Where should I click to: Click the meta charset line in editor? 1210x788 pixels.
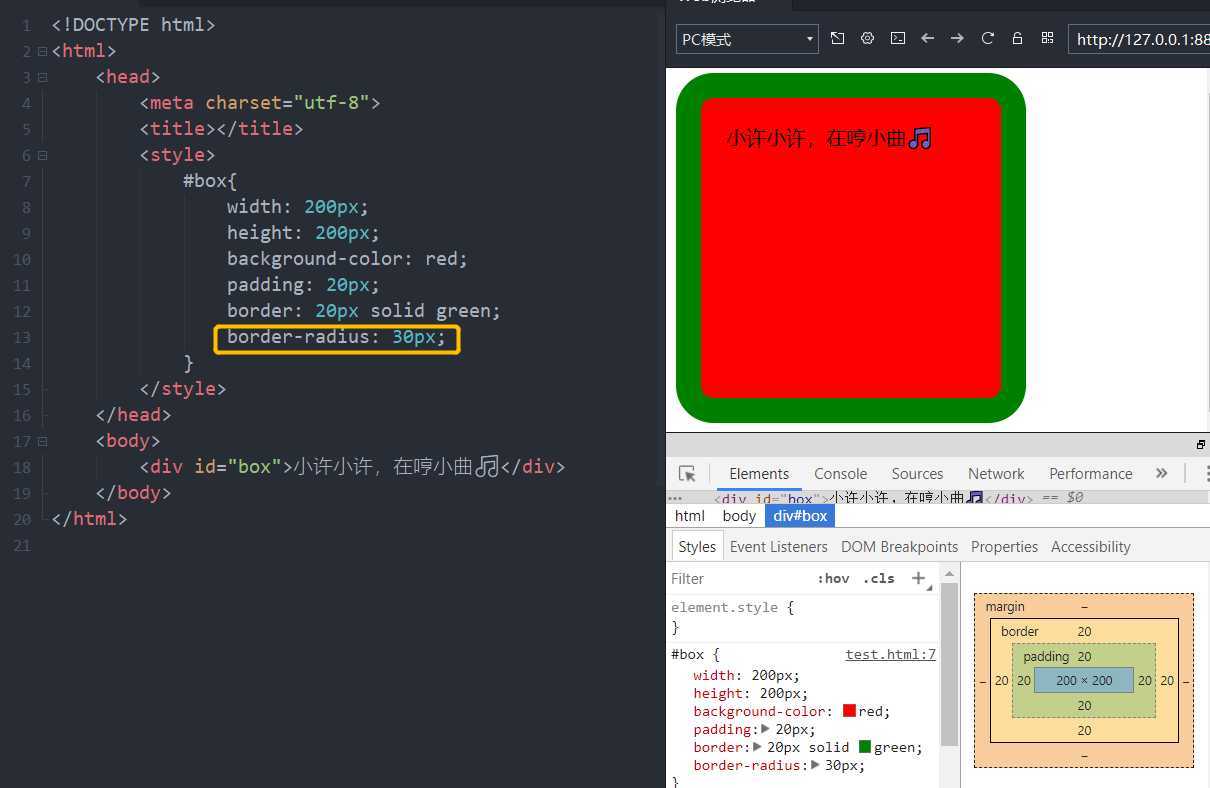[260, 103]
